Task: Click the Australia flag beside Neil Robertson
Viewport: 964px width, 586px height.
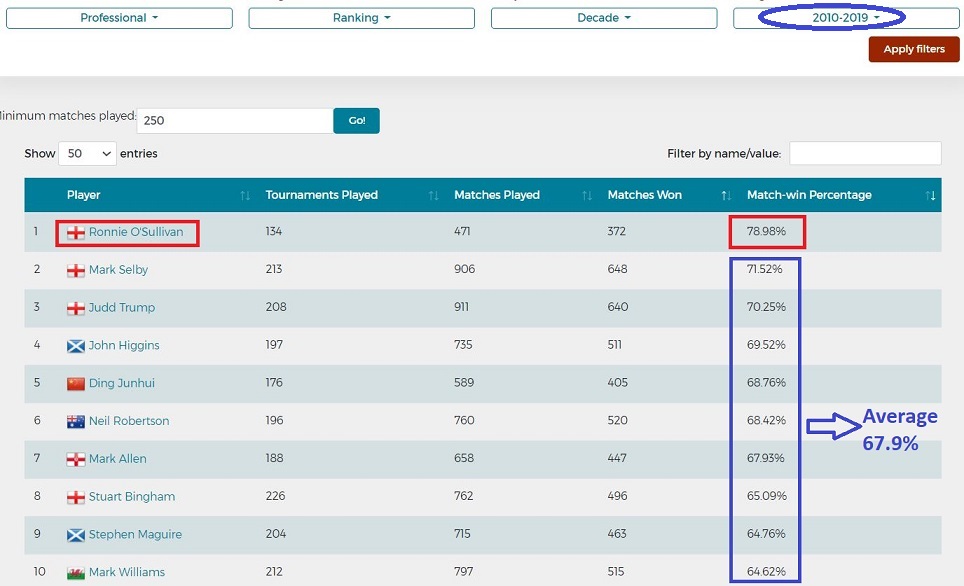Action: 76,421
